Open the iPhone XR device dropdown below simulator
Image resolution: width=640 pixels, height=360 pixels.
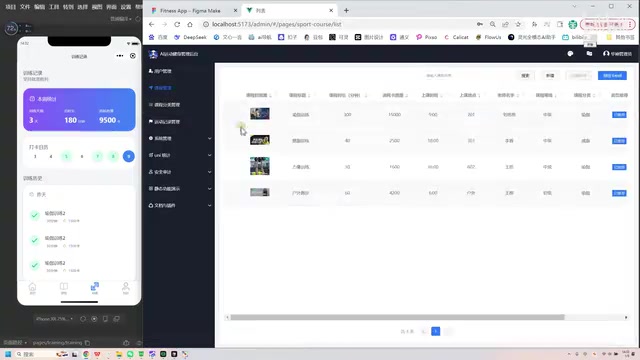coord(54,319)
